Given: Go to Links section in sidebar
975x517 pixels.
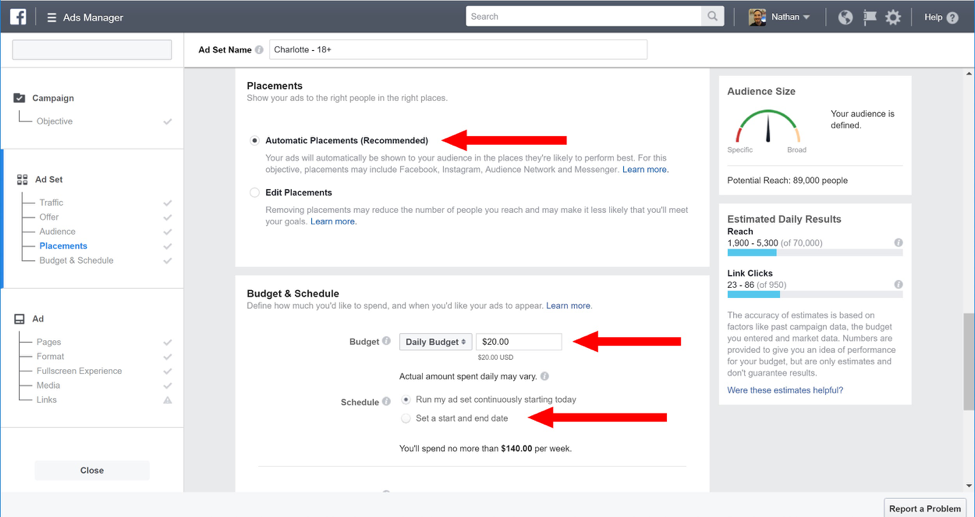Looking at the screenshot, I should (x=46, y=399).
